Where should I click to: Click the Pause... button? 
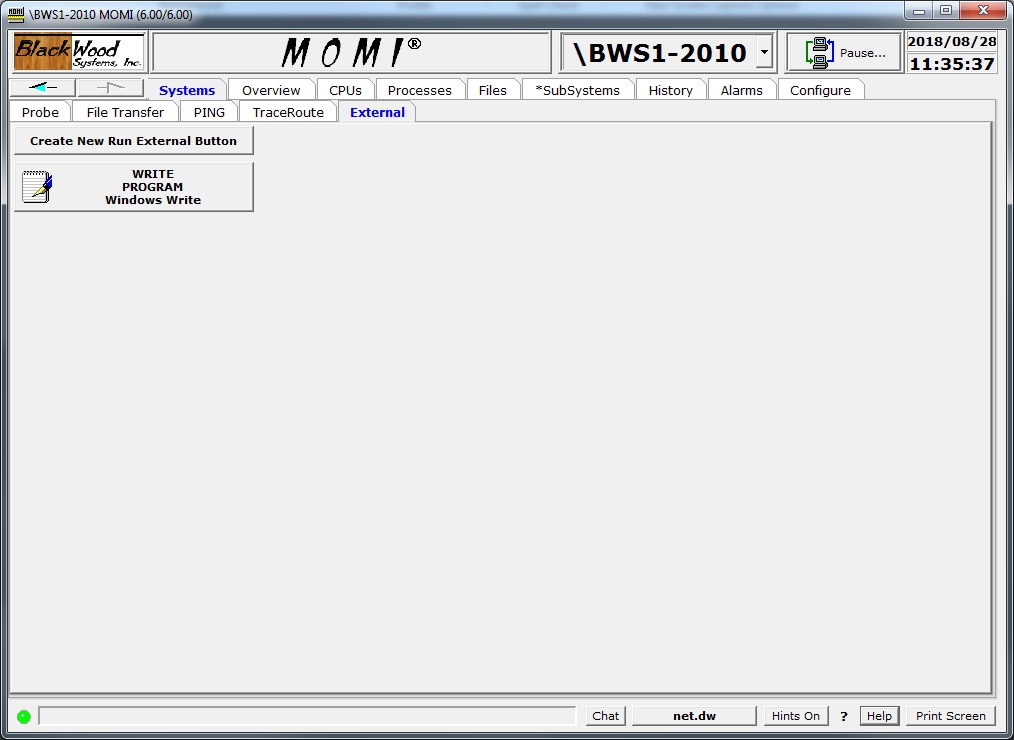coord(844,52)
